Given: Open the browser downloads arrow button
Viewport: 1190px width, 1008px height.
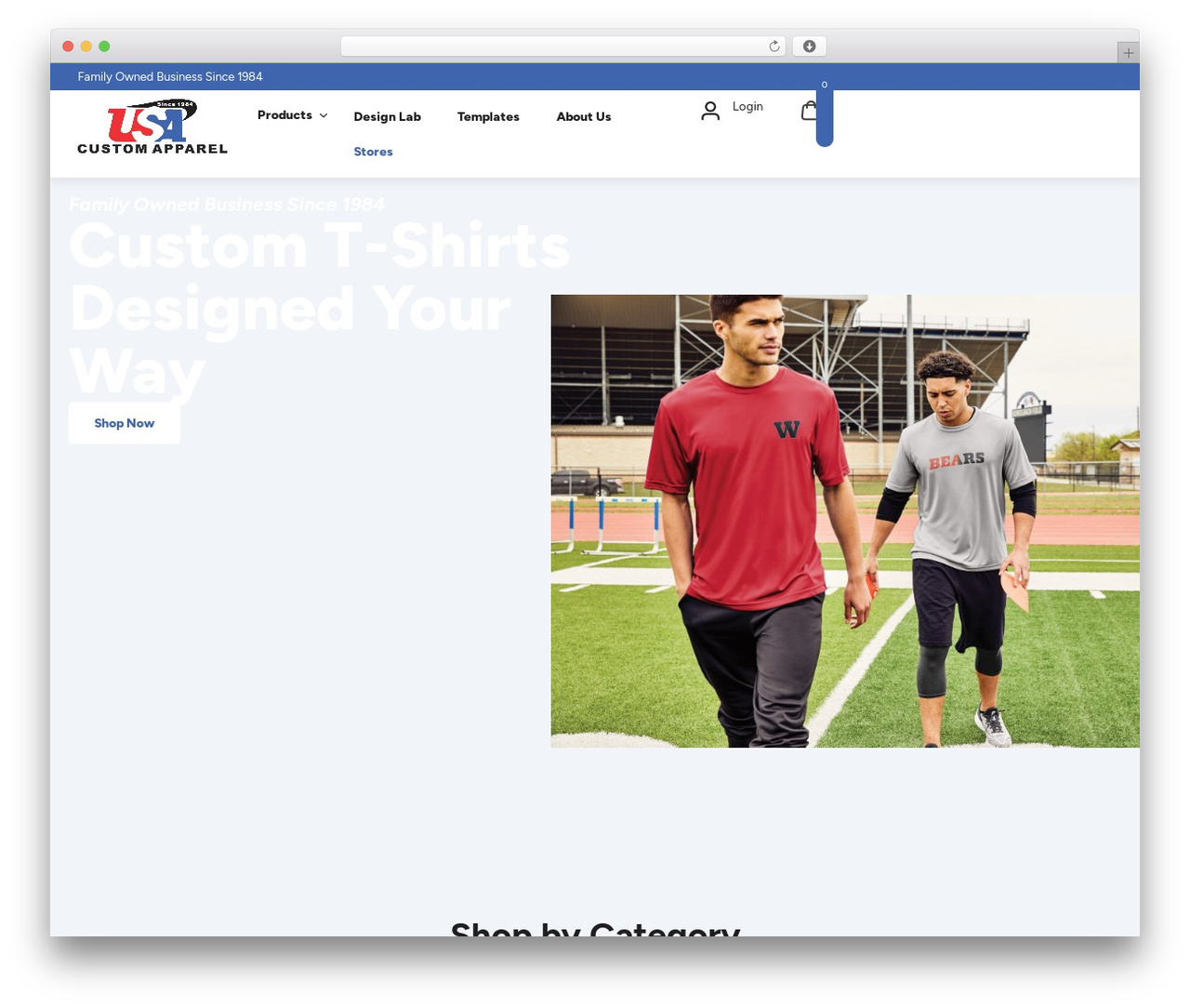Looking at the screenshot, I should click(810, 46).
